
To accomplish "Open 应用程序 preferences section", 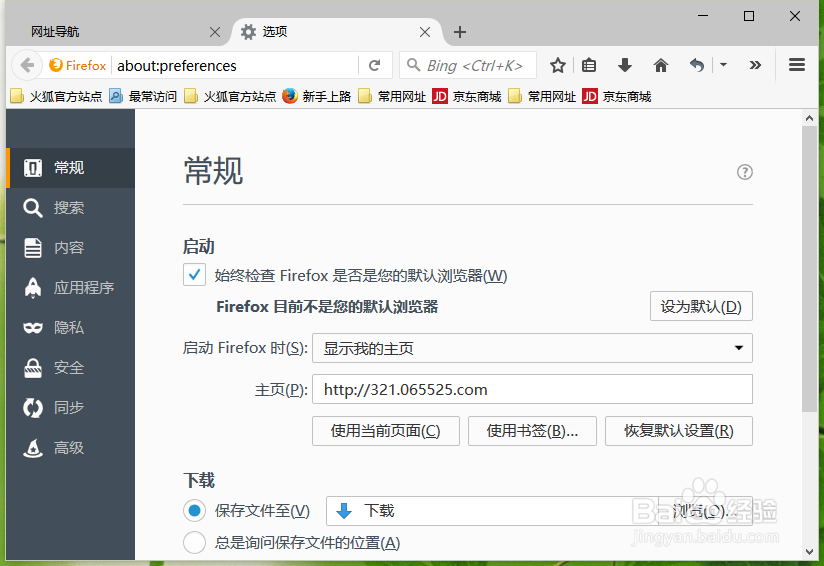I will coord(70,287).
